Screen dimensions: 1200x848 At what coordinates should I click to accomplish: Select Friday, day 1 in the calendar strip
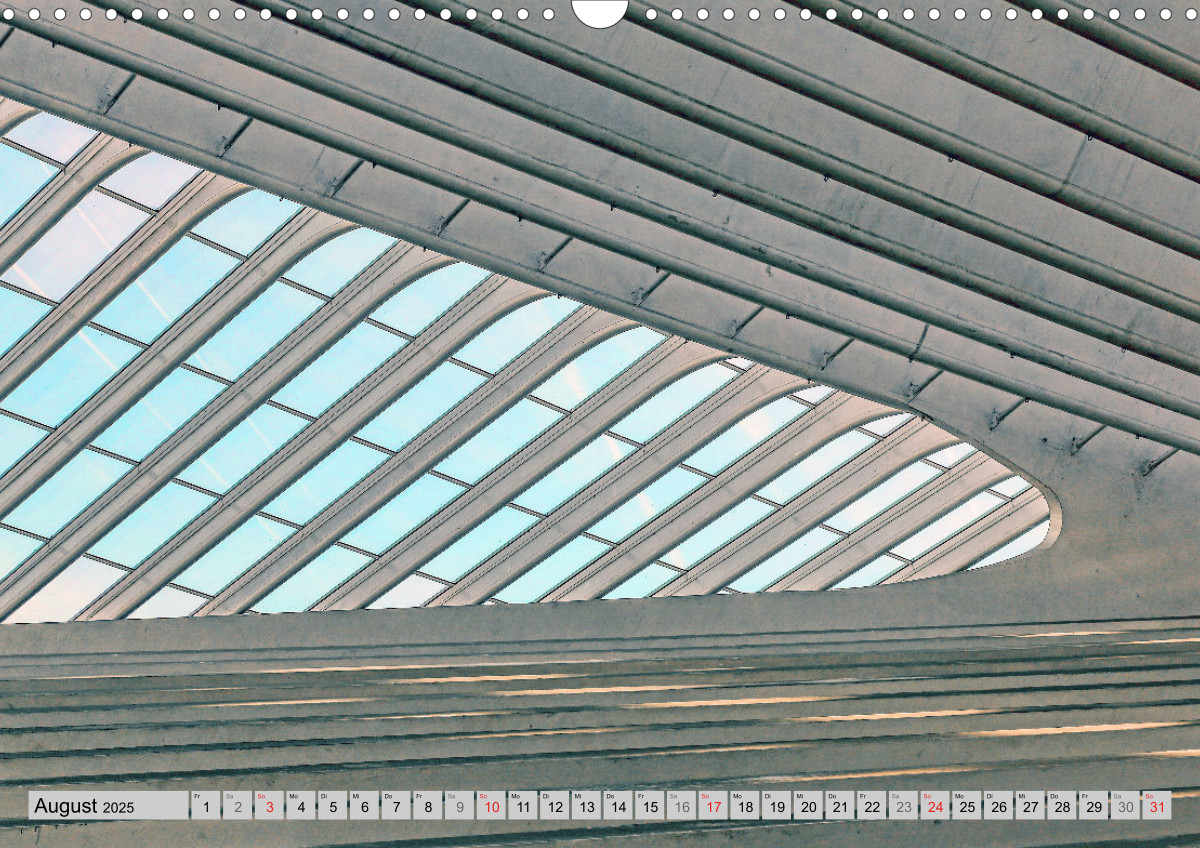point(205,805)
